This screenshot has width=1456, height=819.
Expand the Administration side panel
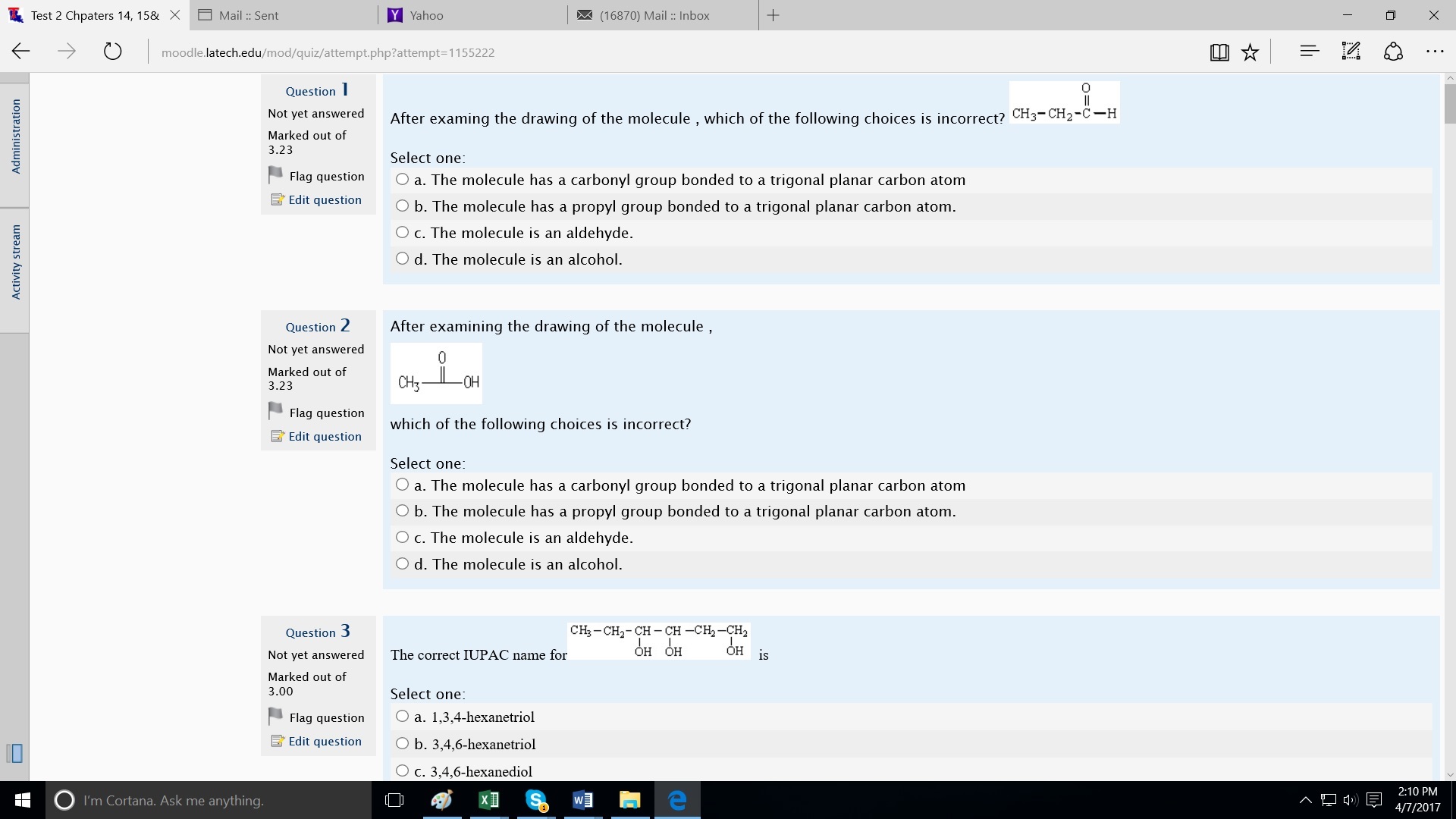point(15,136)
